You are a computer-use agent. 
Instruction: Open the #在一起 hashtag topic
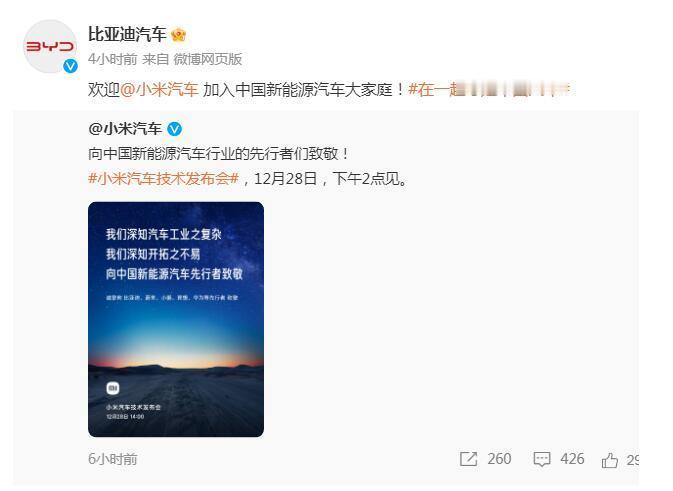[x=489, y=89]
